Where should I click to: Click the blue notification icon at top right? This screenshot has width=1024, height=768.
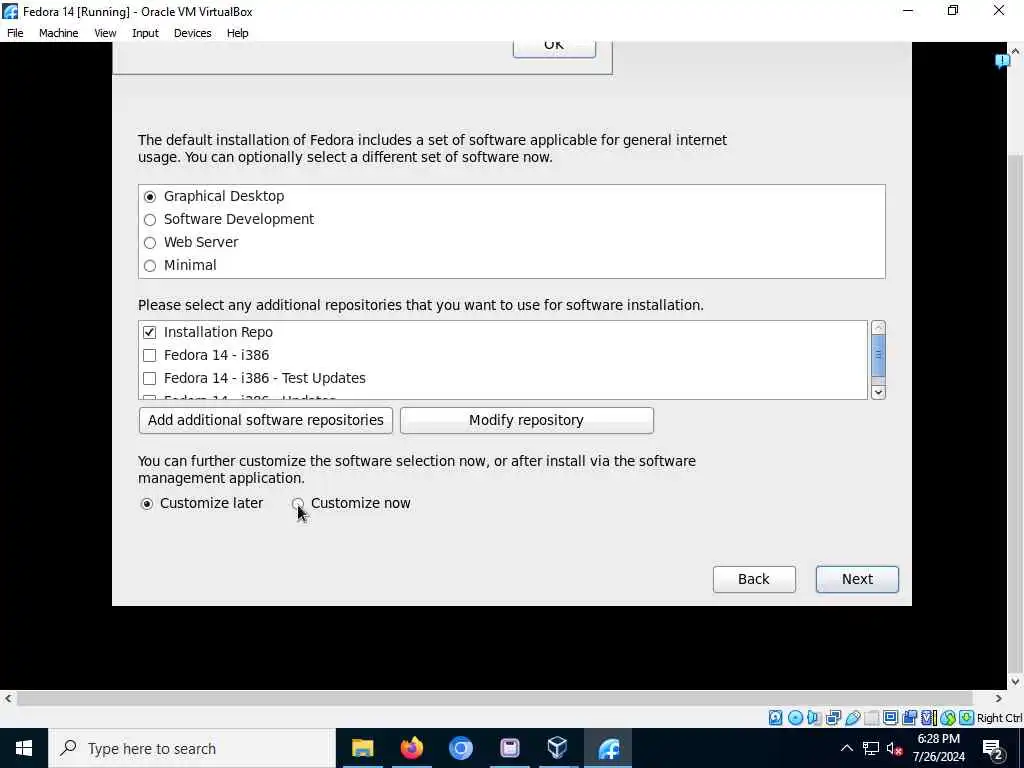tap(1002, 61)
